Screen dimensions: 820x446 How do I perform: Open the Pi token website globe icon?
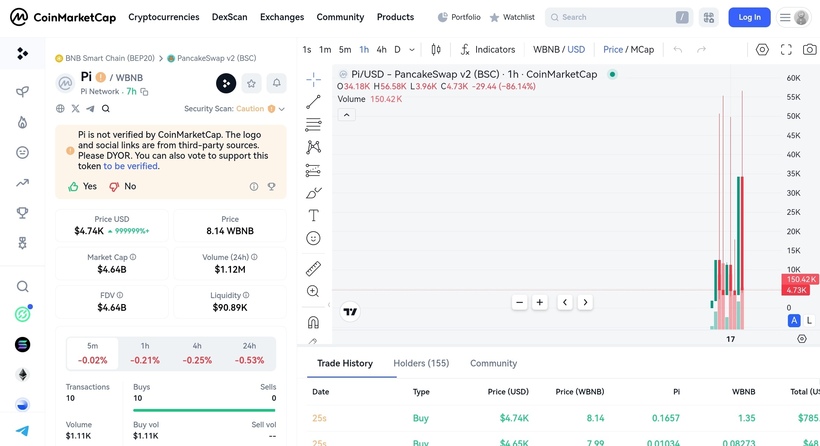[x=60, y=109]
